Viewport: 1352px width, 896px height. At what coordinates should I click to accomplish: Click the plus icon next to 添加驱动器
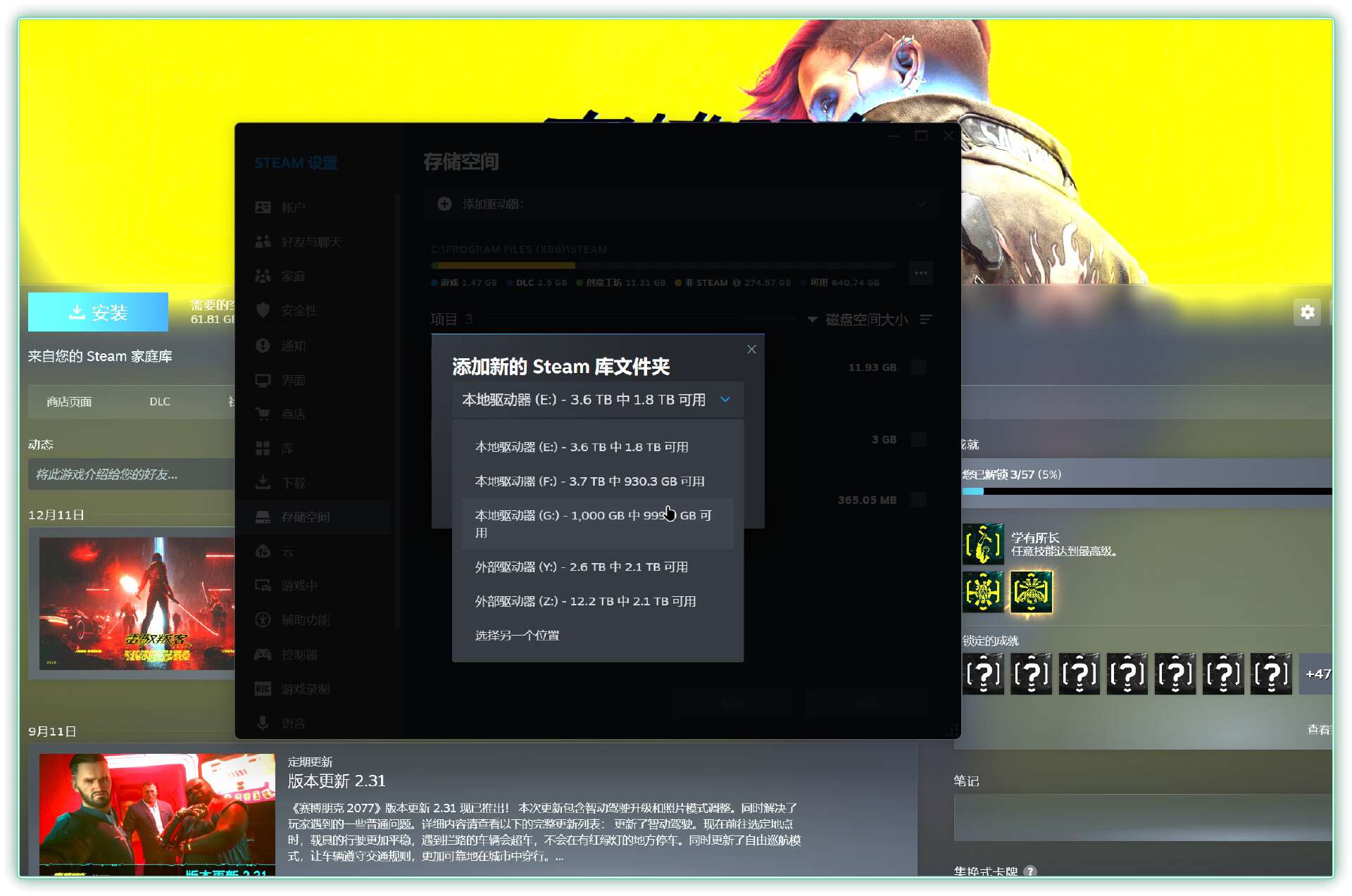coord(444,204)
